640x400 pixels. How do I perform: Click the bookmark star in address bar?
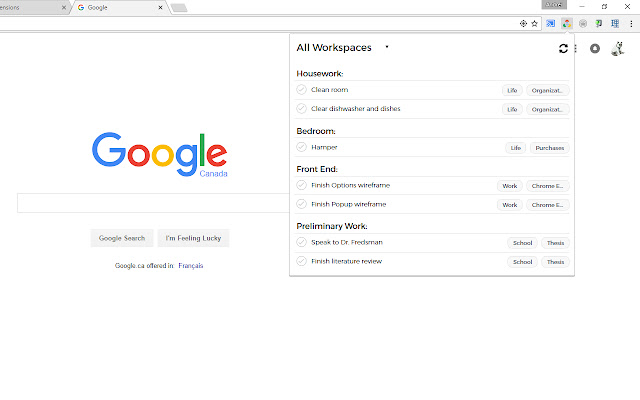(x=534, y=24)
